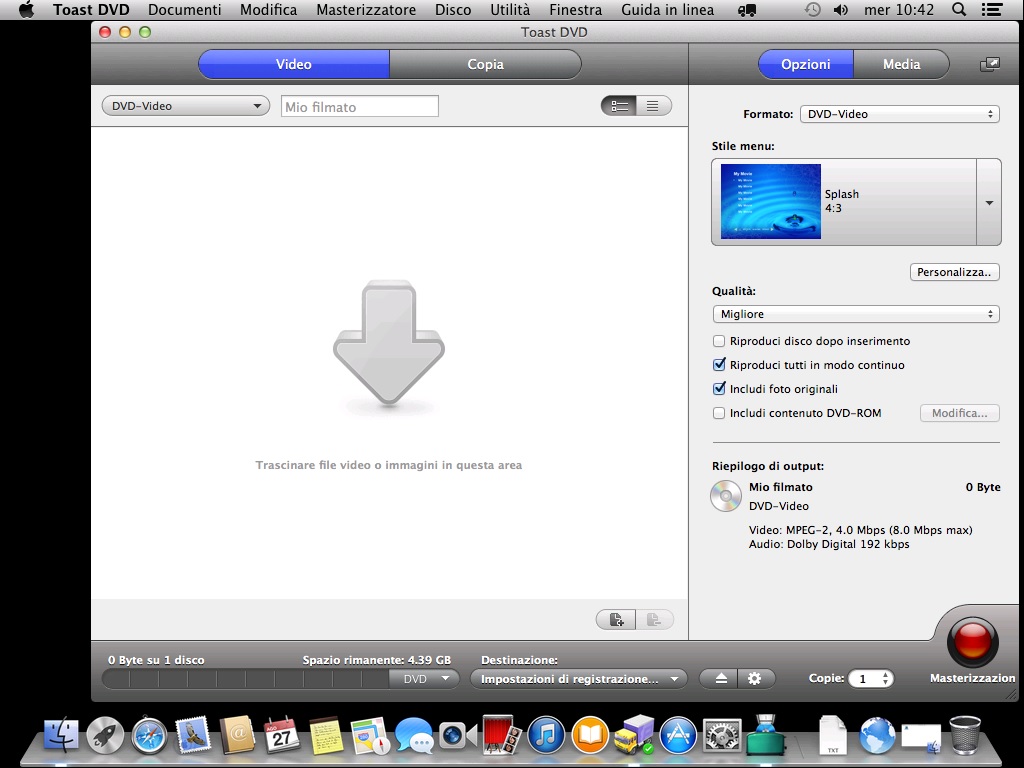Adjust the Copie stepper arrows
This screenshot has height=768, width=1024.
tap(885, 679)
